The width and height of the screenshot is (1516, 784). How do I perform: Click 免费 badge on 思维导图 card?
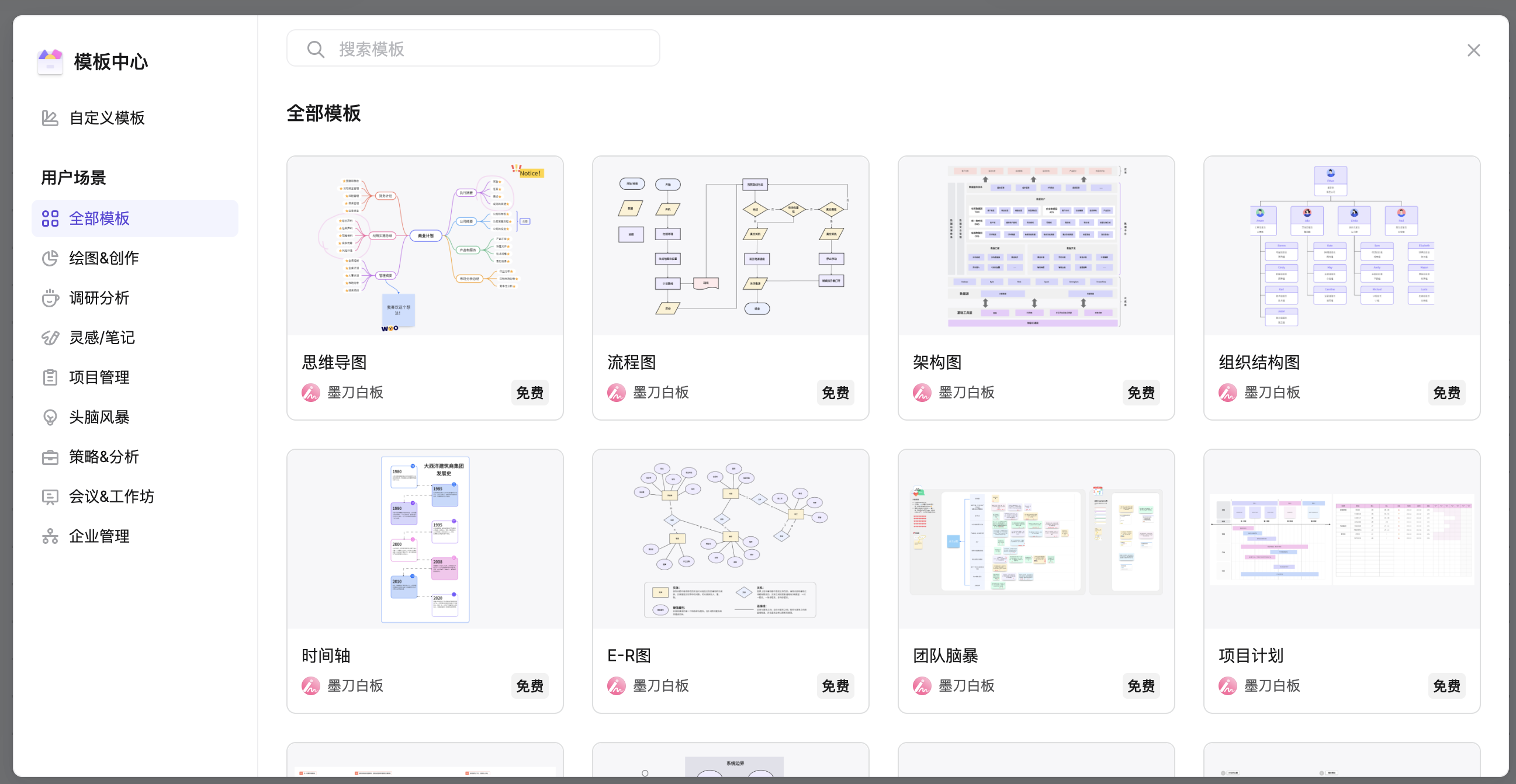point(529,393)
